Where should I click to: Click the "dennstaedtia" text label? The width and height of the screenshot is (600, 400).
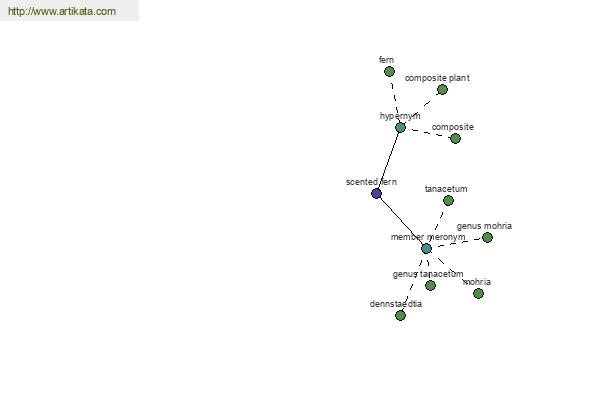pyautogui.click(x=396, y=304)
